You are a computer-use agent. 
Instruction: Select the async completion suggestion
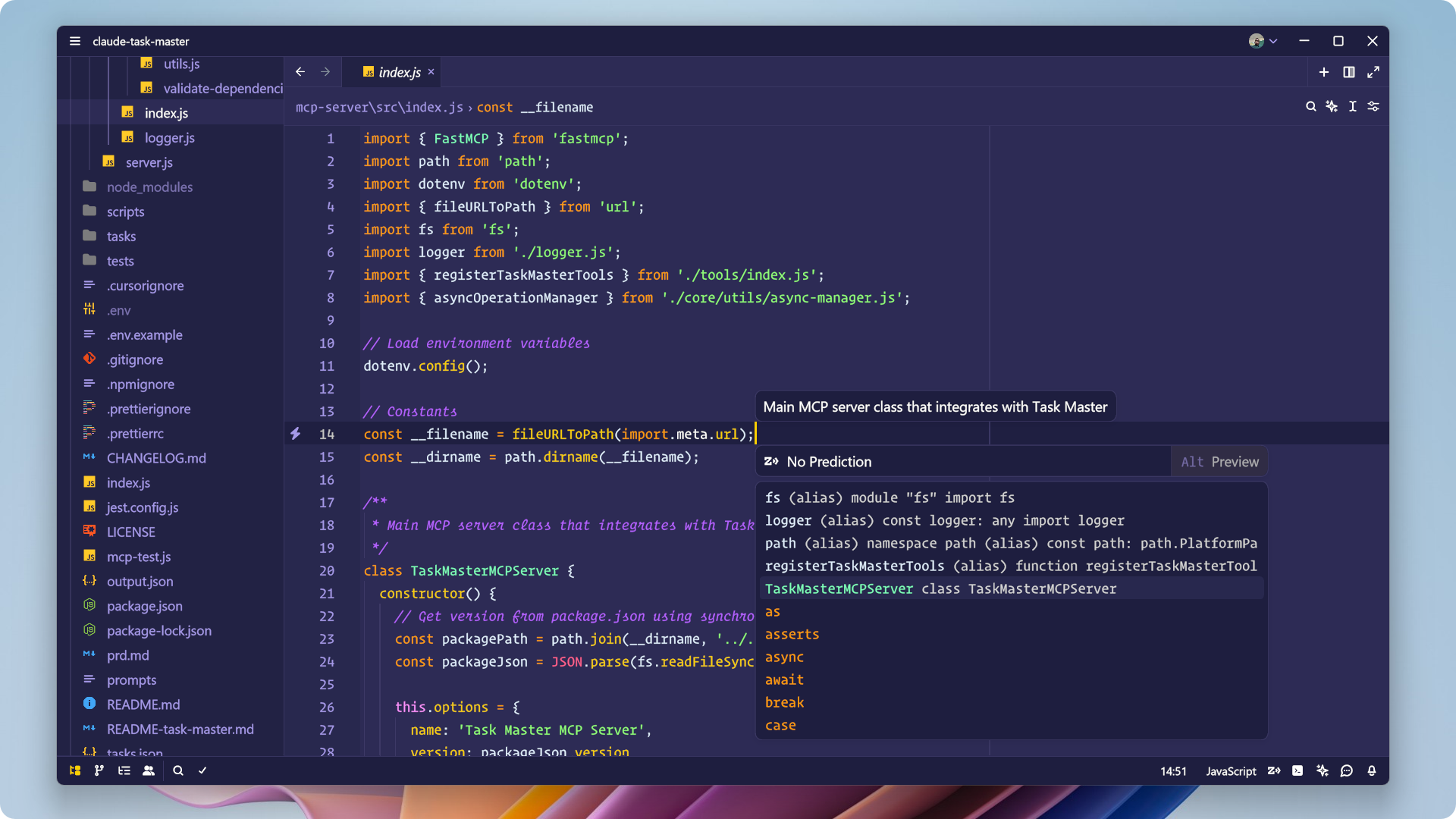coord(1012,657)
